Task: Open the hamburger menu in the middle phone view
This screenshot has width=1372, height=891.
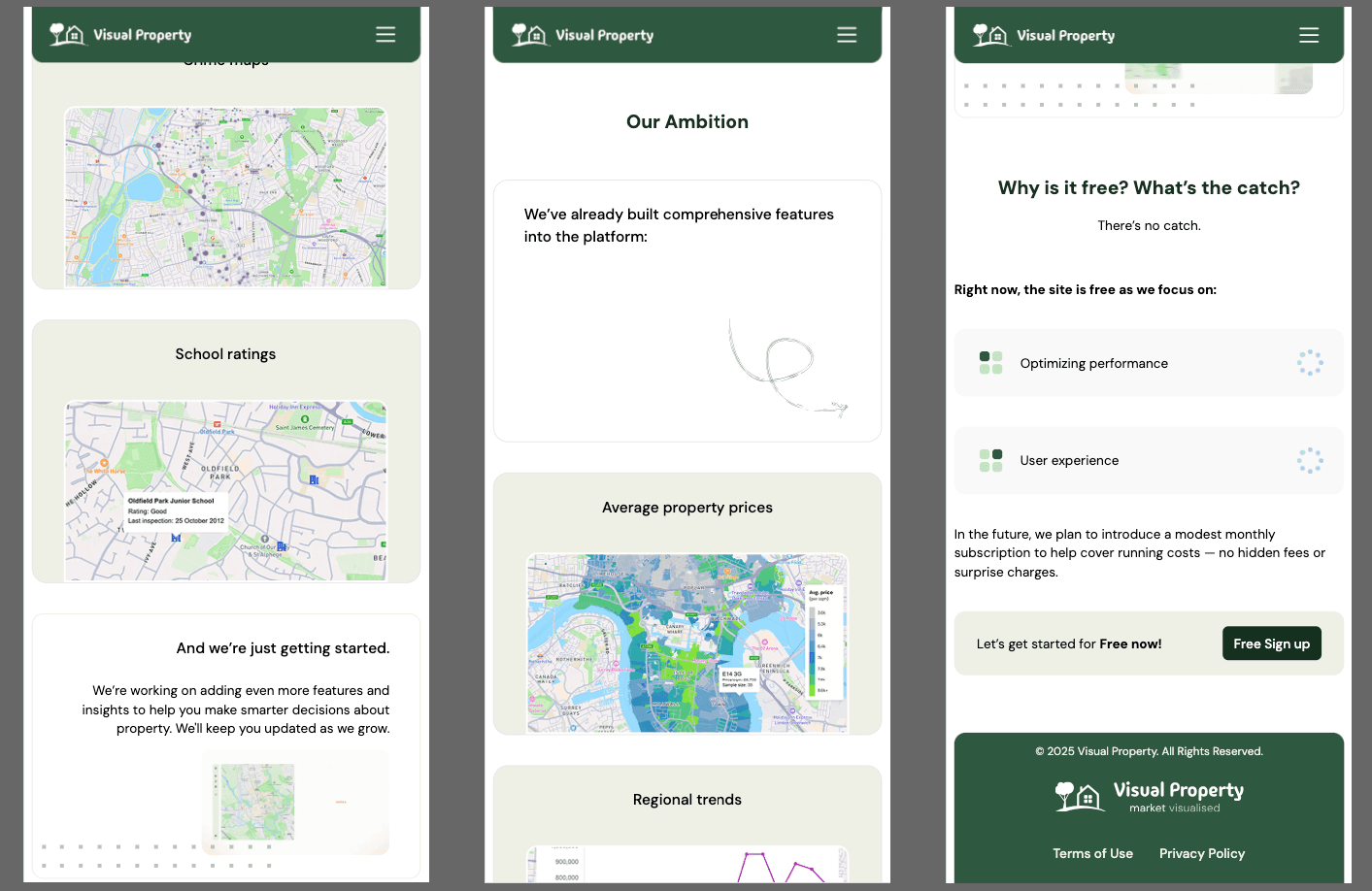Action: click(847, 35)
